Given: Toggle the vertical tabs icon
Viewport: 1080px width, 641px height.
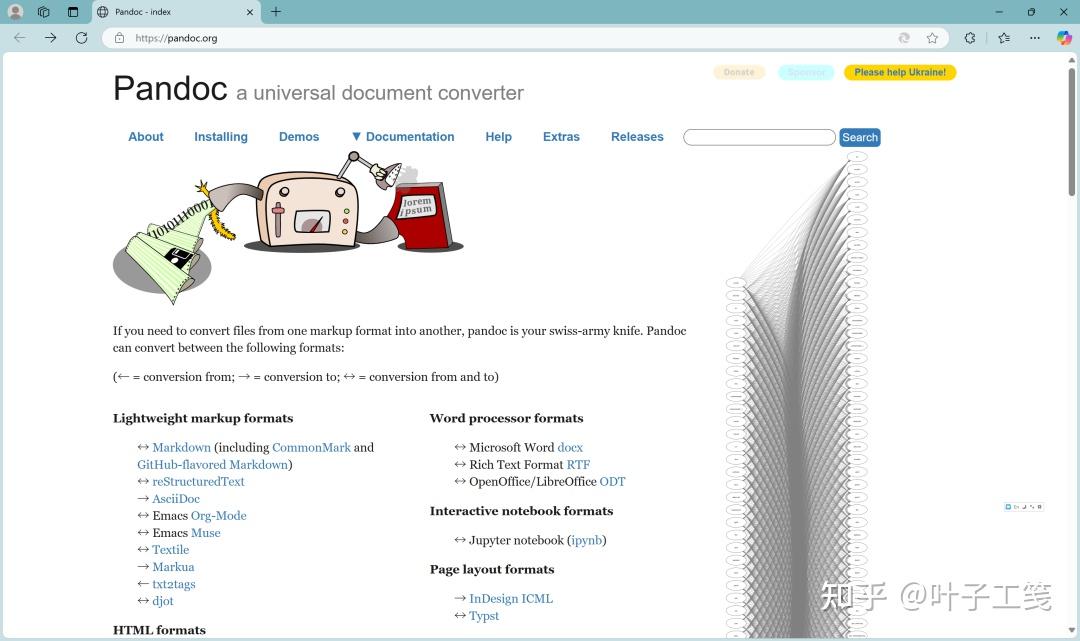Looking at the screenshot, I should 72,12.
